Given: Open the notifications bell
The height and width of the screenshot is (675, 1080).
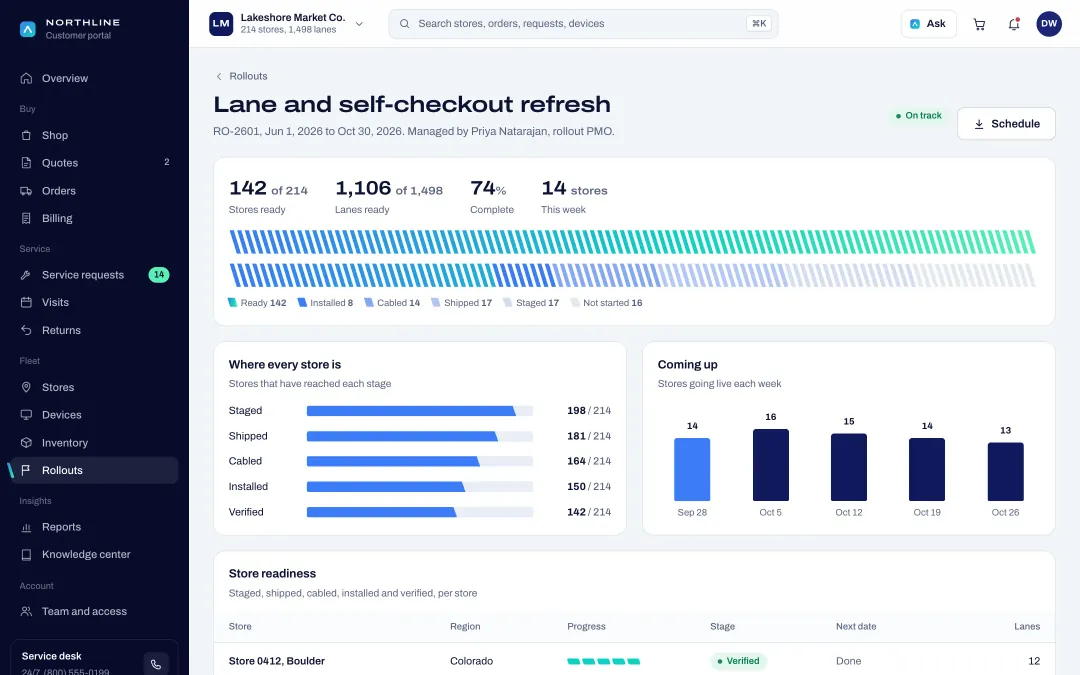Looking at the screenshot, I should coord(1014,24).
